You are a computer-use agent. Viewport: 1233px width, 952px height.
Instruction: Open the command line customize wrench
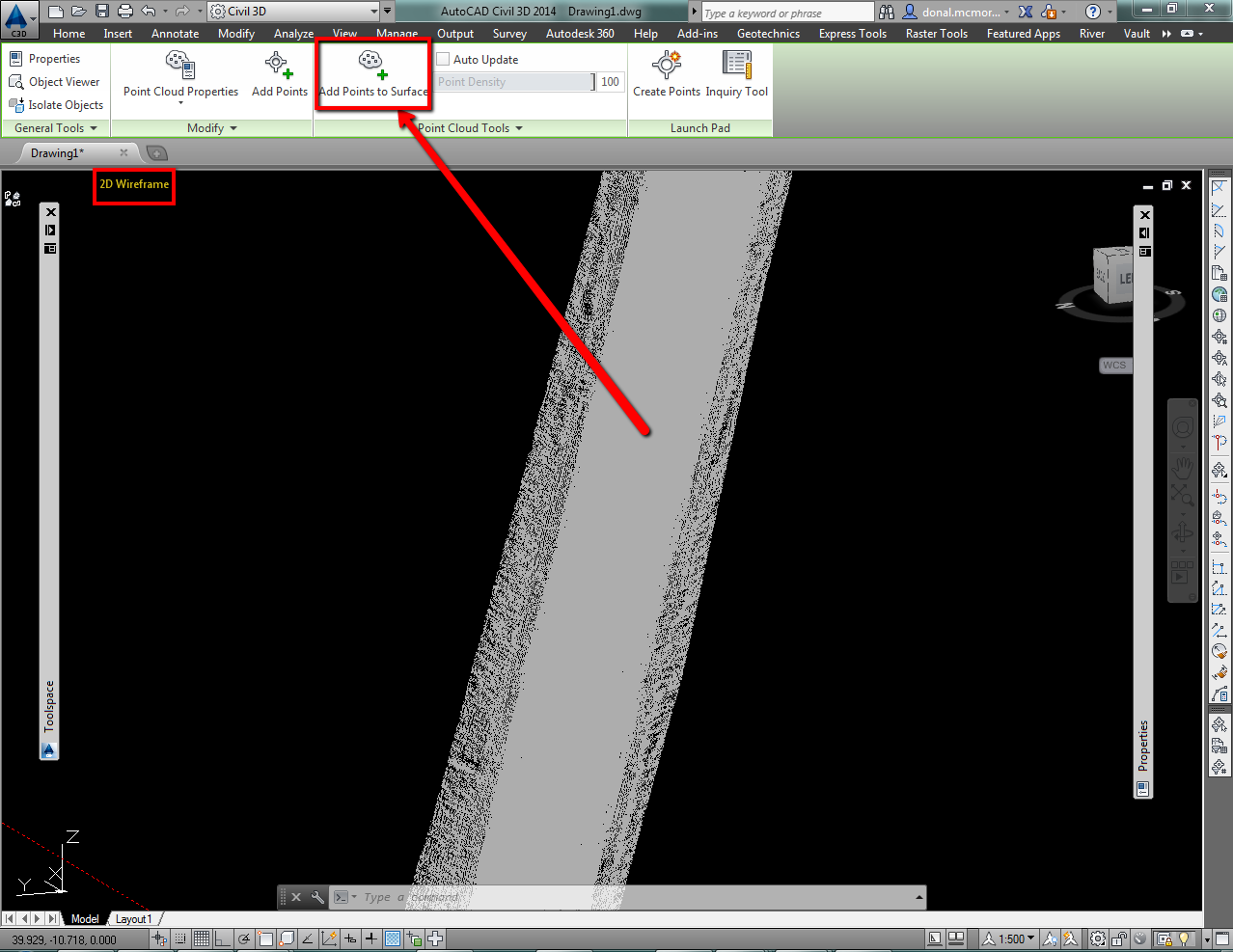pos(317,897)
